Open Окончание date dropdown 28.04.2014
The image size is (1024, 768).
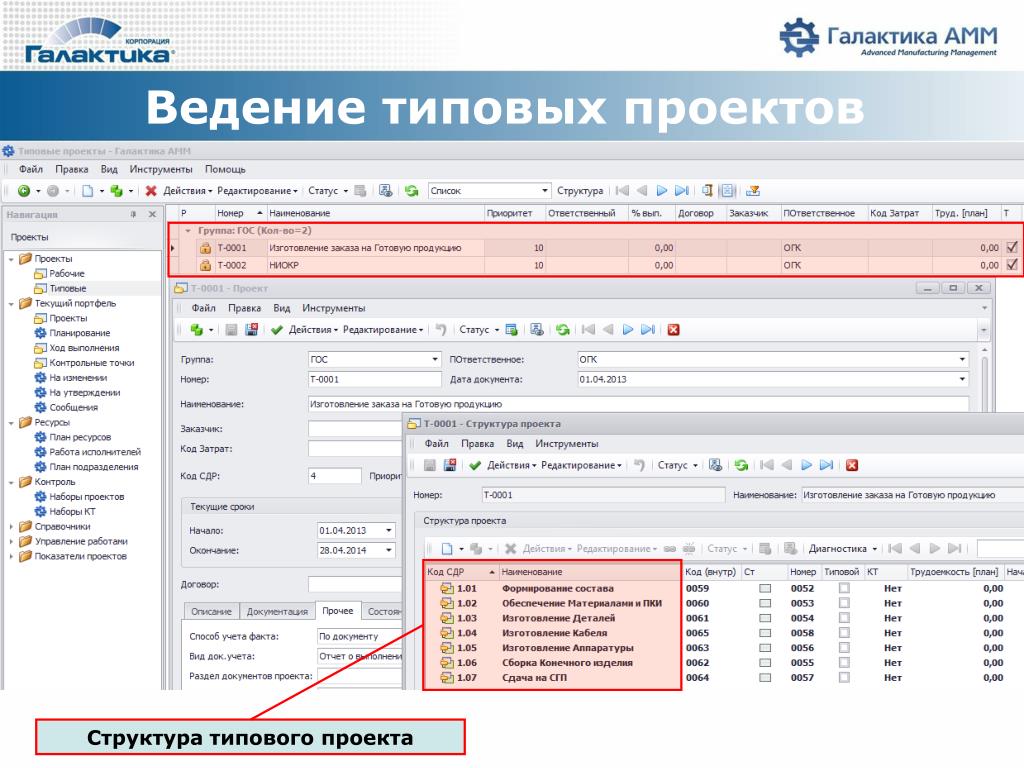click(x=389, y=551)
